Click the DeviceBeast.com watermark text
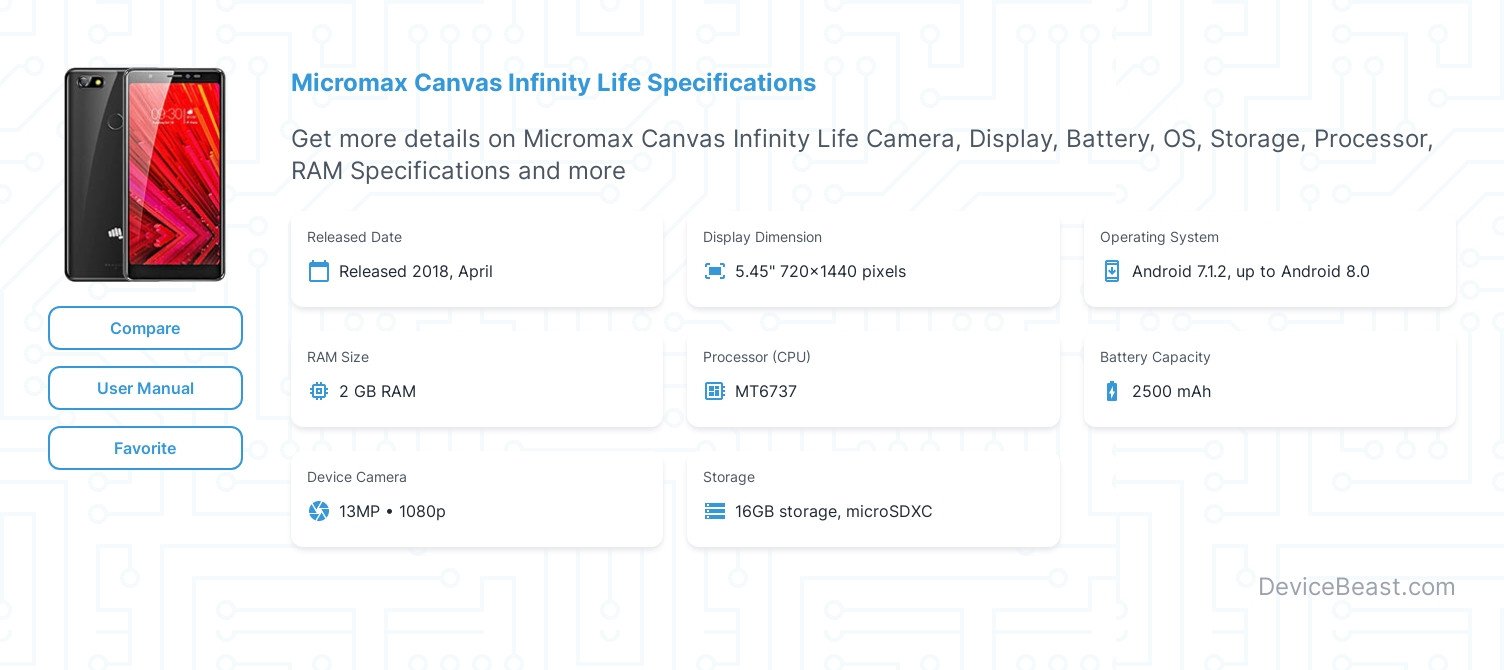 click(x=1356, y=587)
